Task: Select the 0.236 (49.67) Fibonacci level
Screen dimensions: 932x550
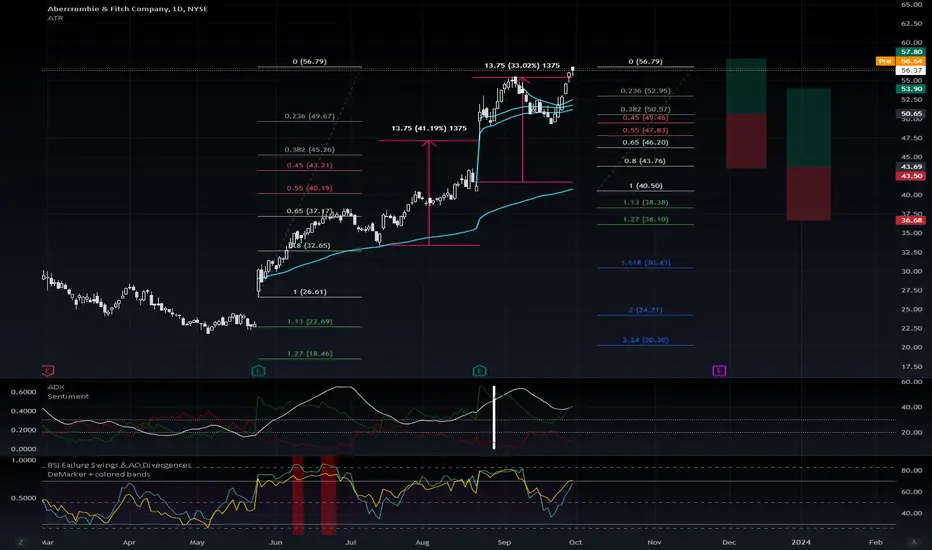Action: point(309,117)
